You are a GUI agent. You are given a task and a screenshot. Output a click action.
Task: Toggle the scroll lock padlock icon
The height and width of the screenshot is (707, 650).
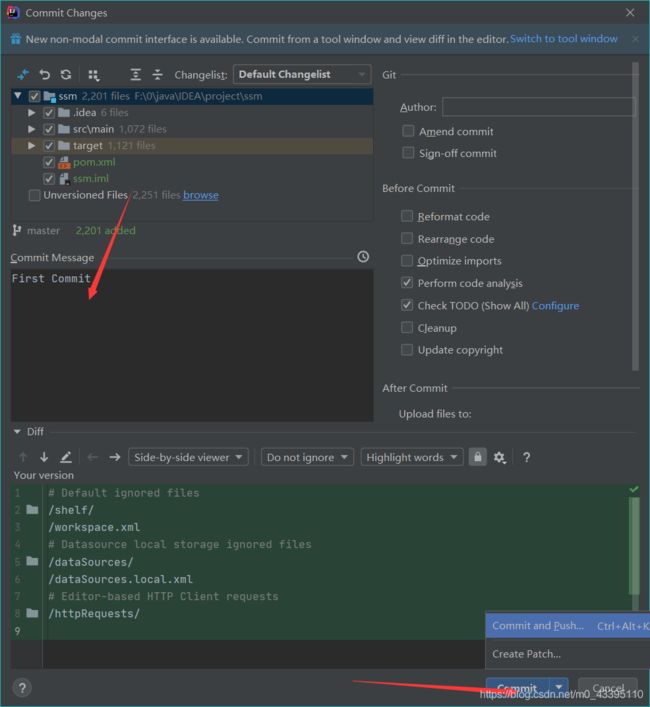click(477, 457)
